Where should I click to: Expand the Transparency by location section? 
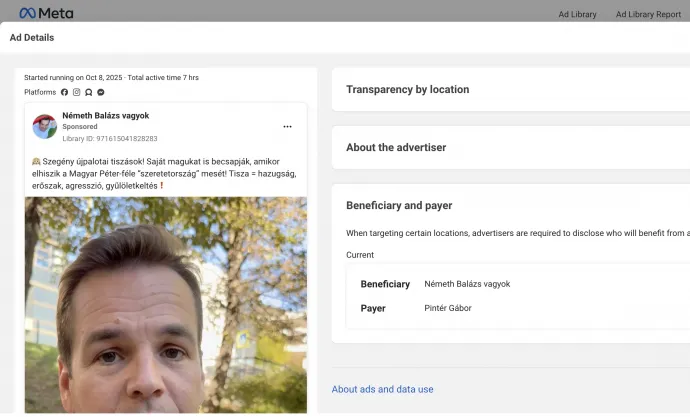point(407,89)
